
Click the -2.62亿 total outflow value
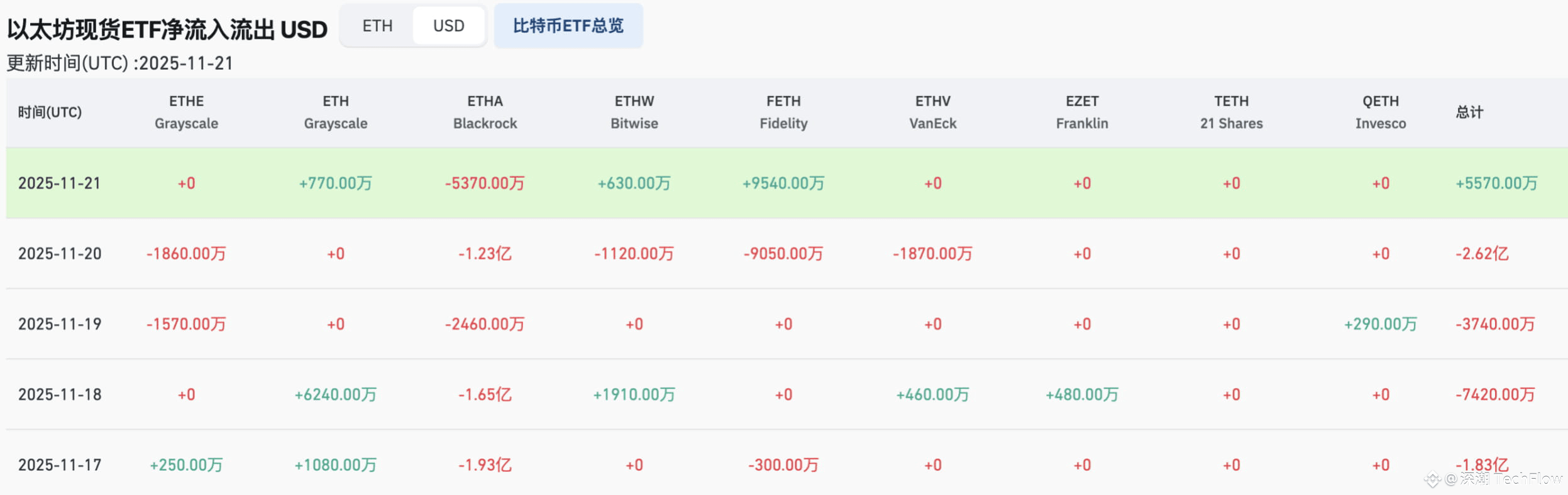[x=1482, y=254]
